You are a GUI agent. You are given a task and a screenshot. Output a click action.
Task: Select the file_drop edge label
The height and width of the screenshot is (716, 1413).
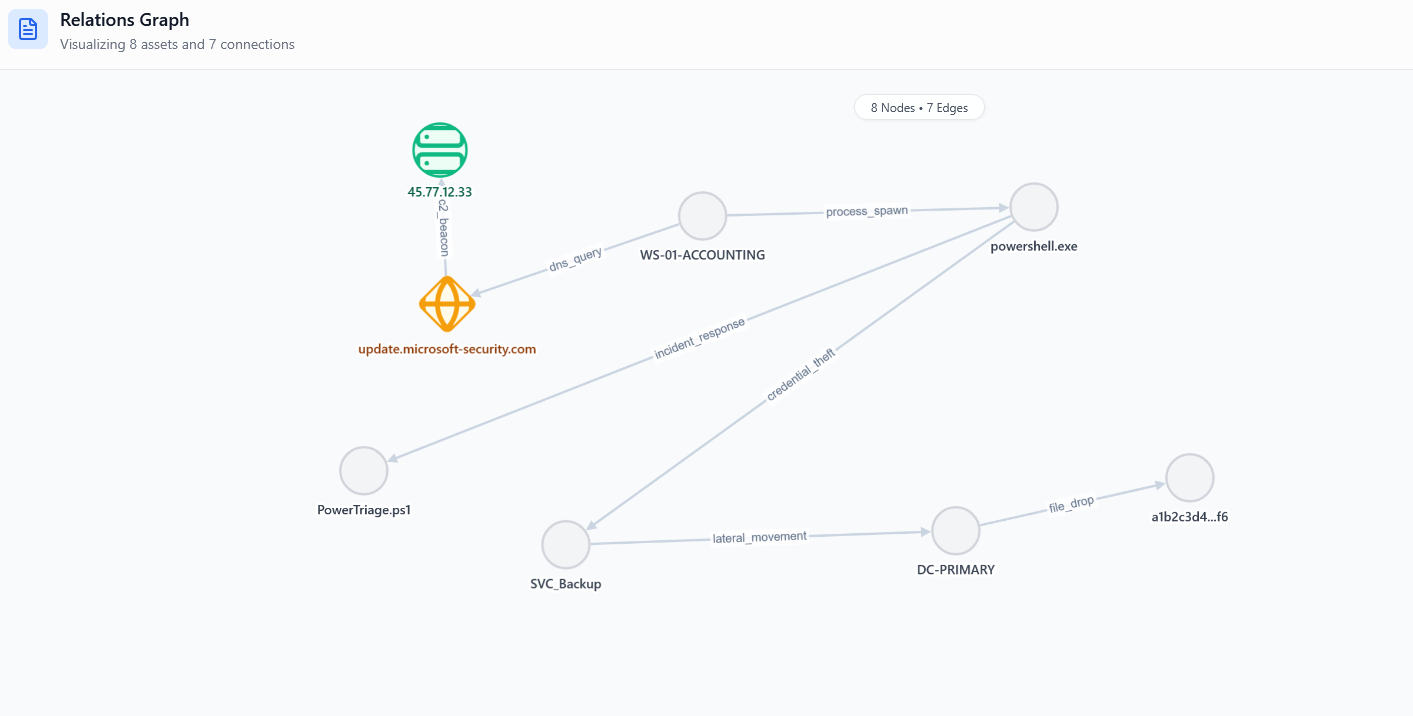coord(1071,503)
